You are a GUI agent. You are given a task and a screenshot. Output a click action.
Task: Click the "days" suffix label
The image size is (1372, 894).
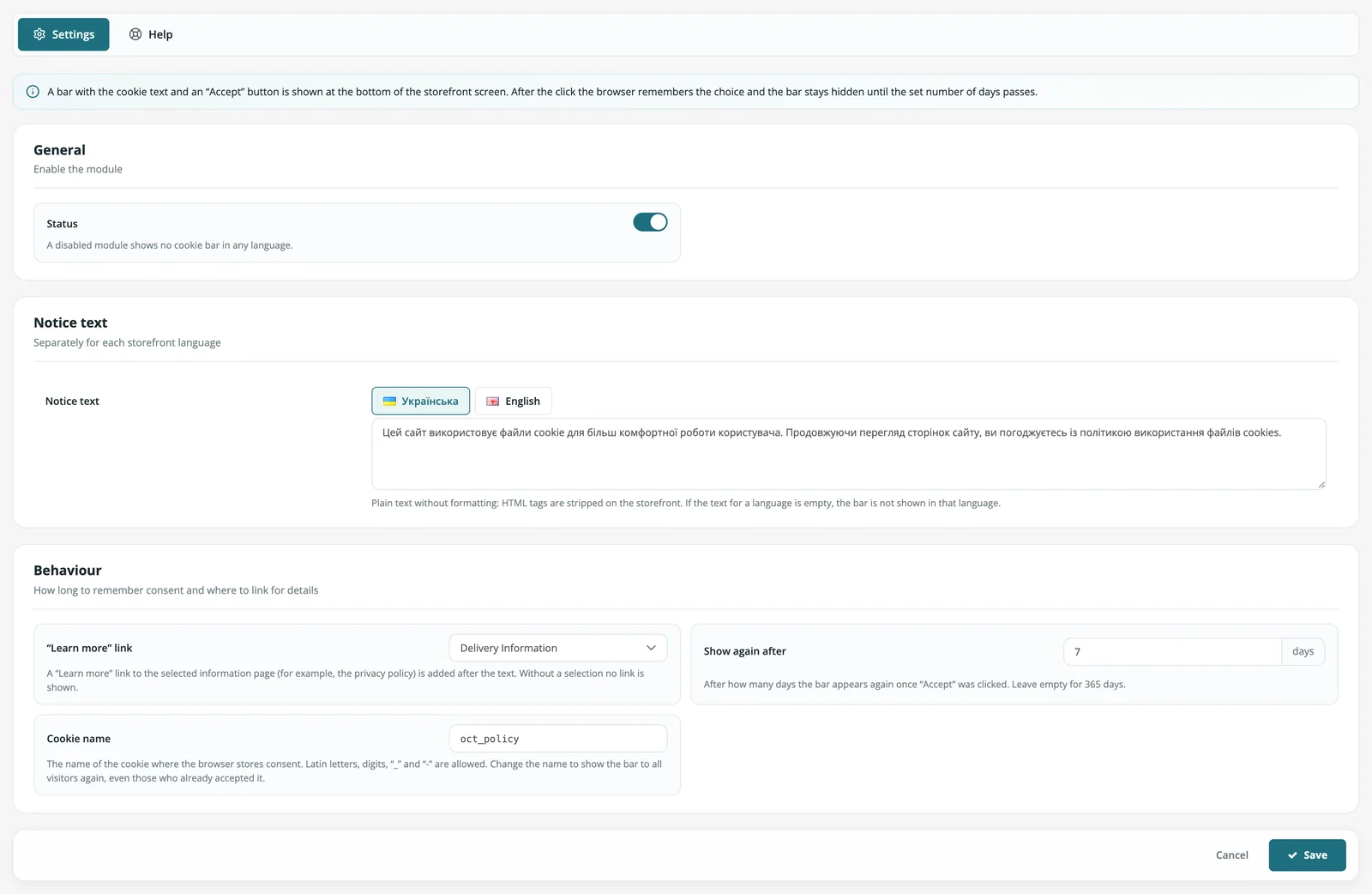point(1303,651)
